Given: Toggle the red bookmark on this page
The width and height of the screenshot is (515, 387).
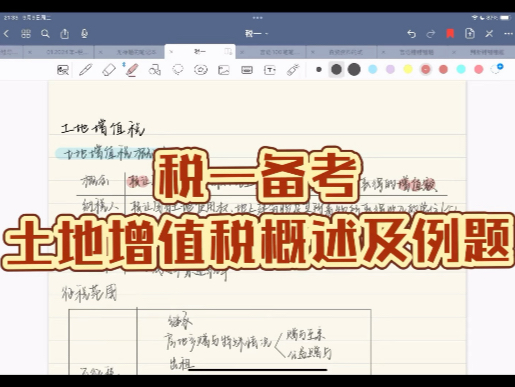Looking at the screenshot, I should 450,33.
